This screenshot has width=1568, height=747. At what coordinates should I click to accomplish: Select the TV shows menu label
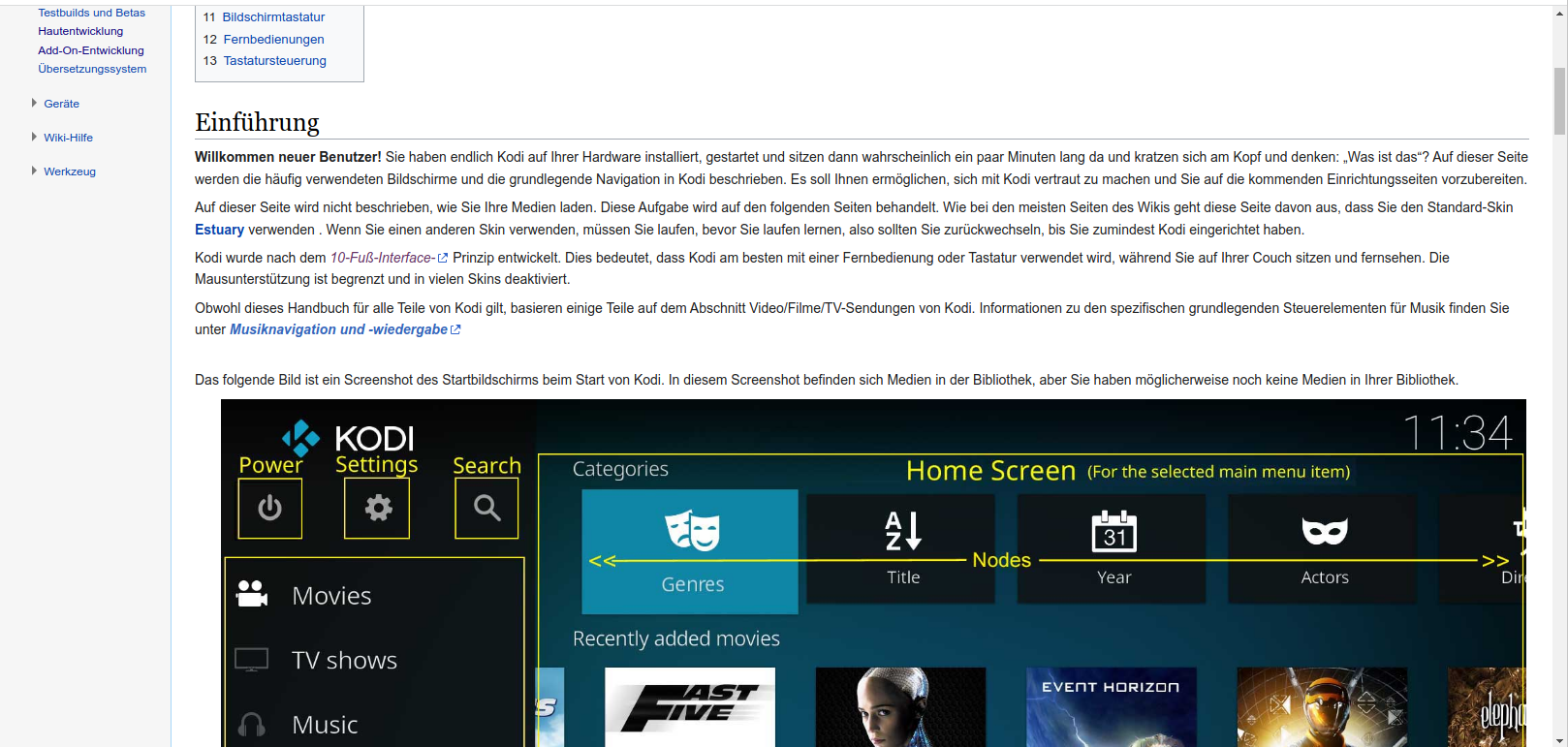[x=344, y=661]
